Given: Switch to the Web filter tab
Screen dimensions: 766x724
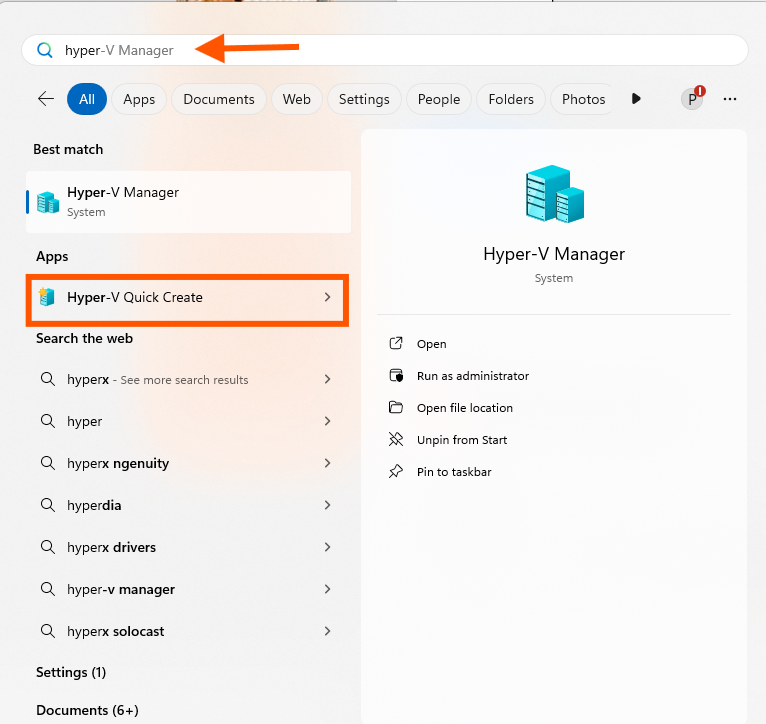Looking at the screenshot, I should click(x=297, y=99).
